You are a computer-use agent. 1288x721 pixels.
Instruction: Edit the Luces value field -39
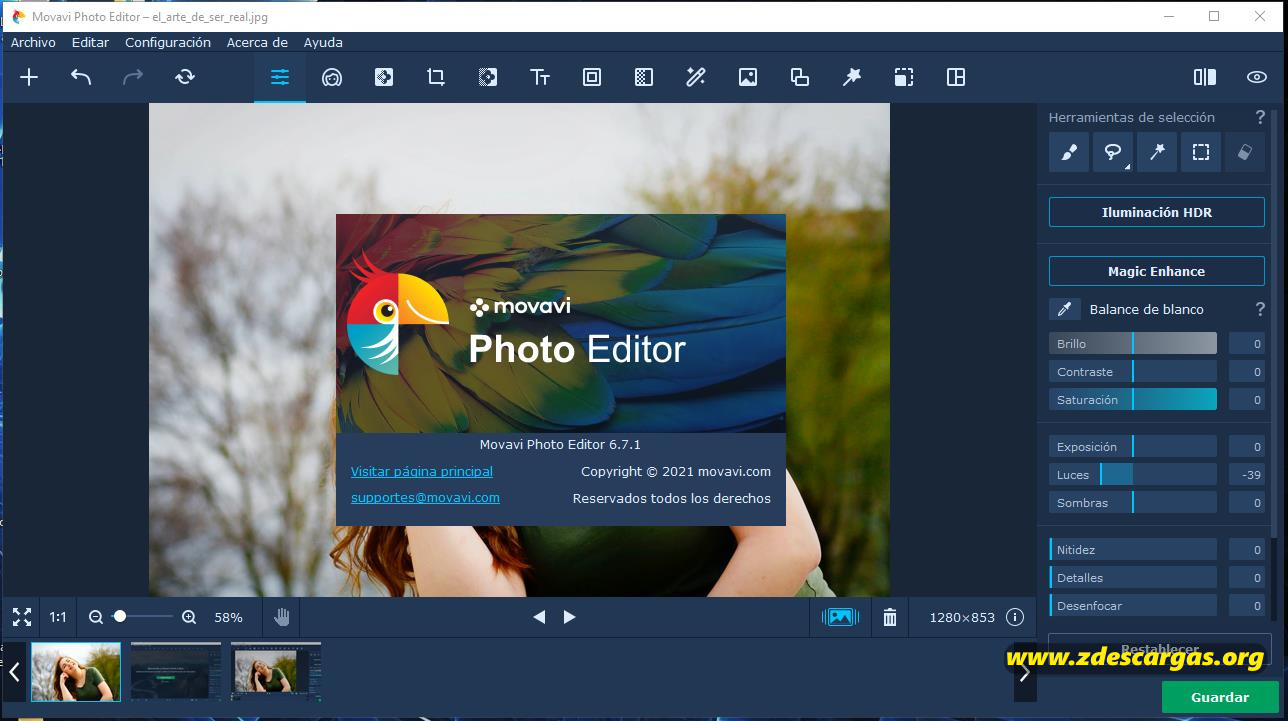(1247, 474)
